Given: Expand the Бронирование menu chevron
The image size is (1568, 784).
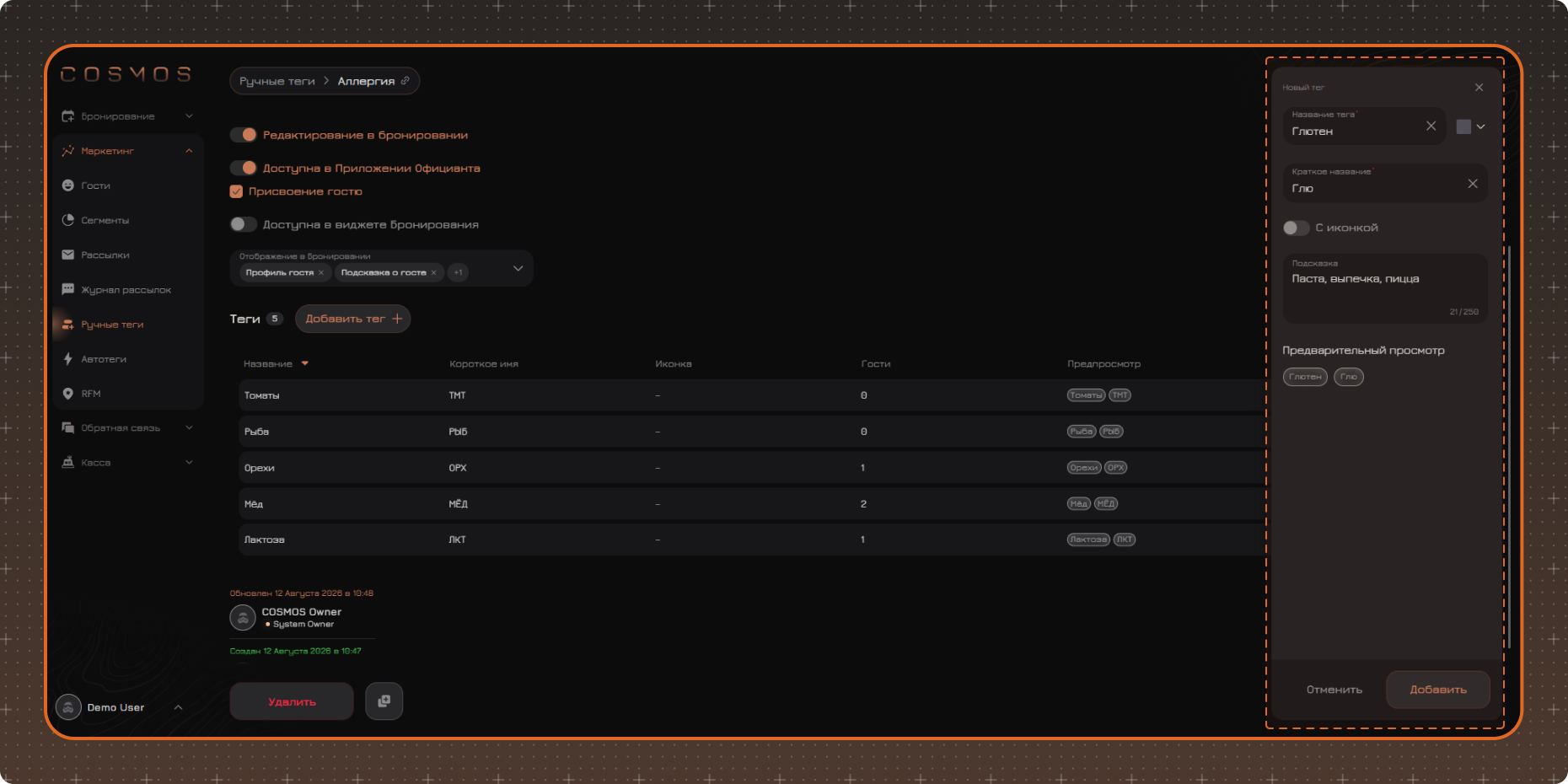Looking at the screenshot, I should click(189, 116).
